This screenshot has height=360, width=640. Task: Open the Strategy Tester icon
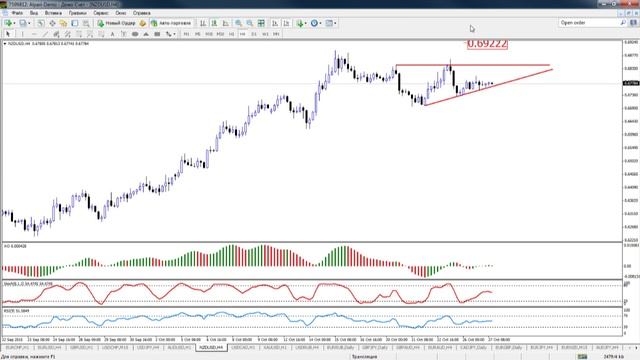pyautogui.click(x=86, y=23)
